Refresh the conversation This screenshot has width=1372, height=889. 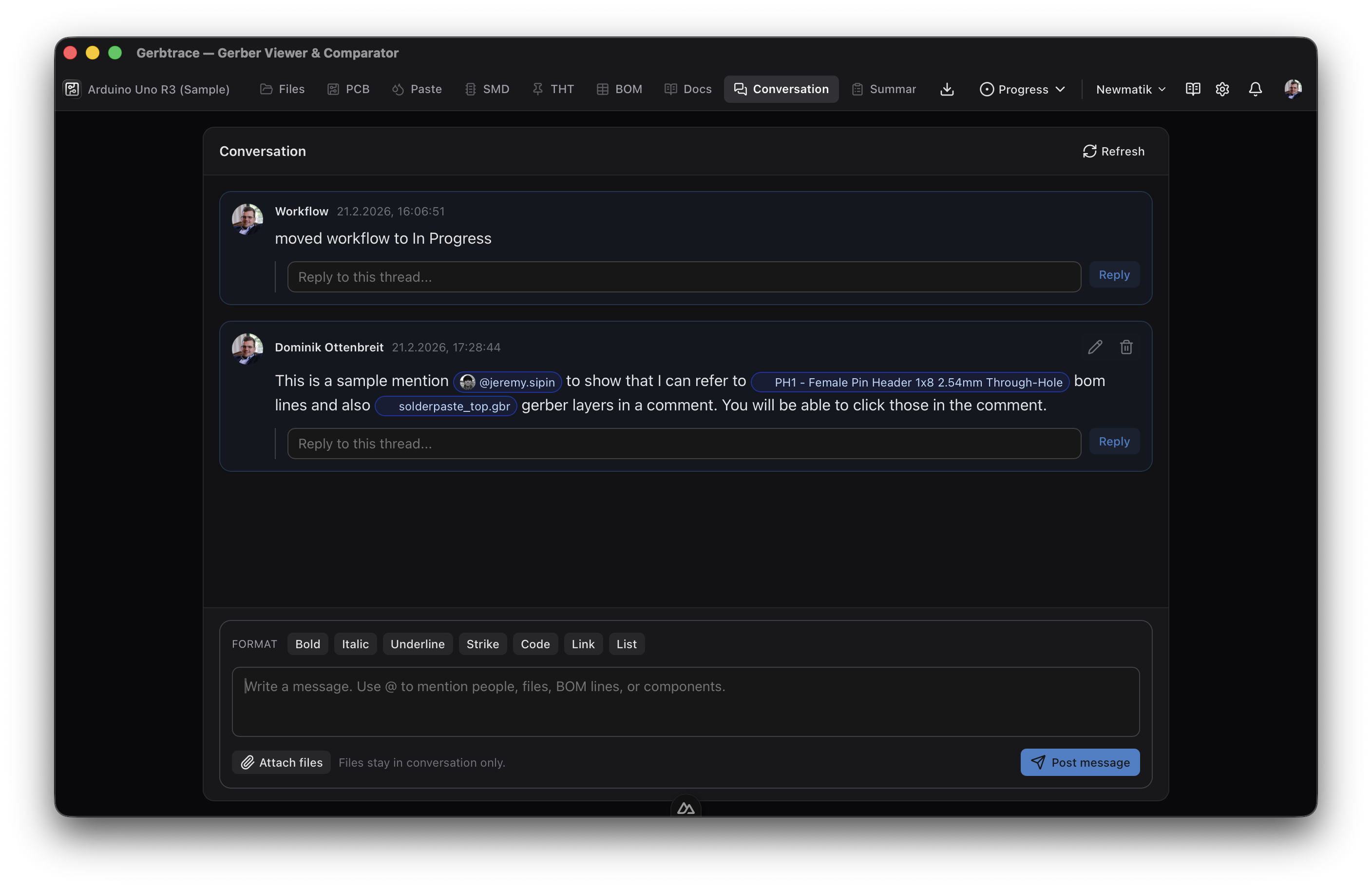[1113, 152]
